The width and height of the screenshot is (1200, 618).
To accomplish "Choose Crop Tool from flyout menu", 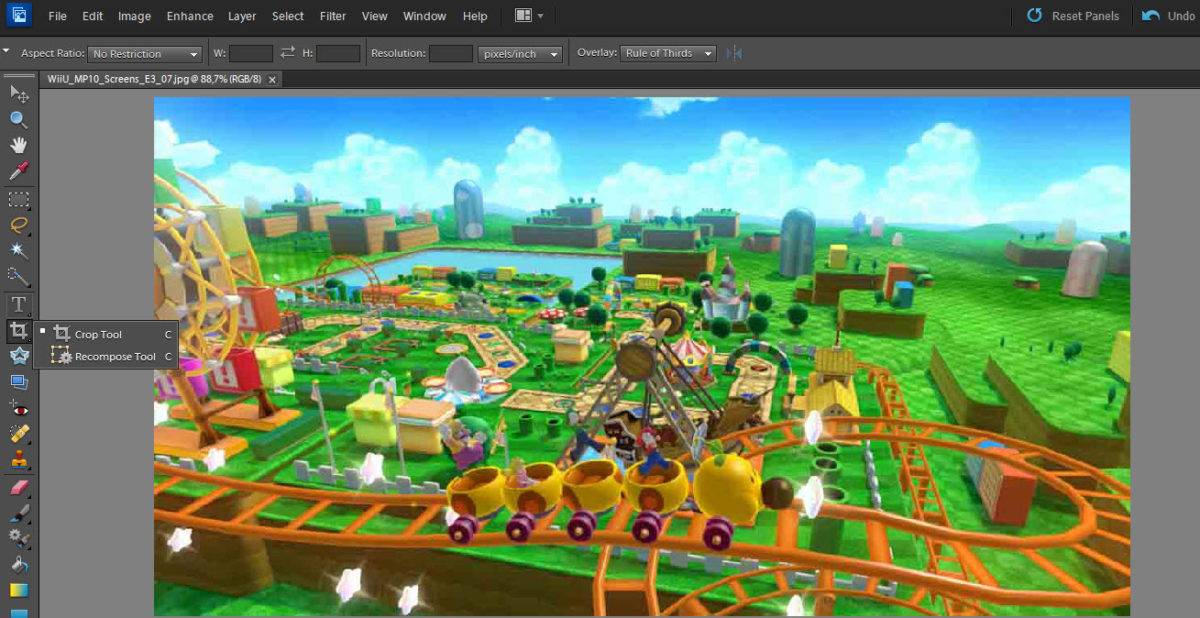I will tap(98, 334).
